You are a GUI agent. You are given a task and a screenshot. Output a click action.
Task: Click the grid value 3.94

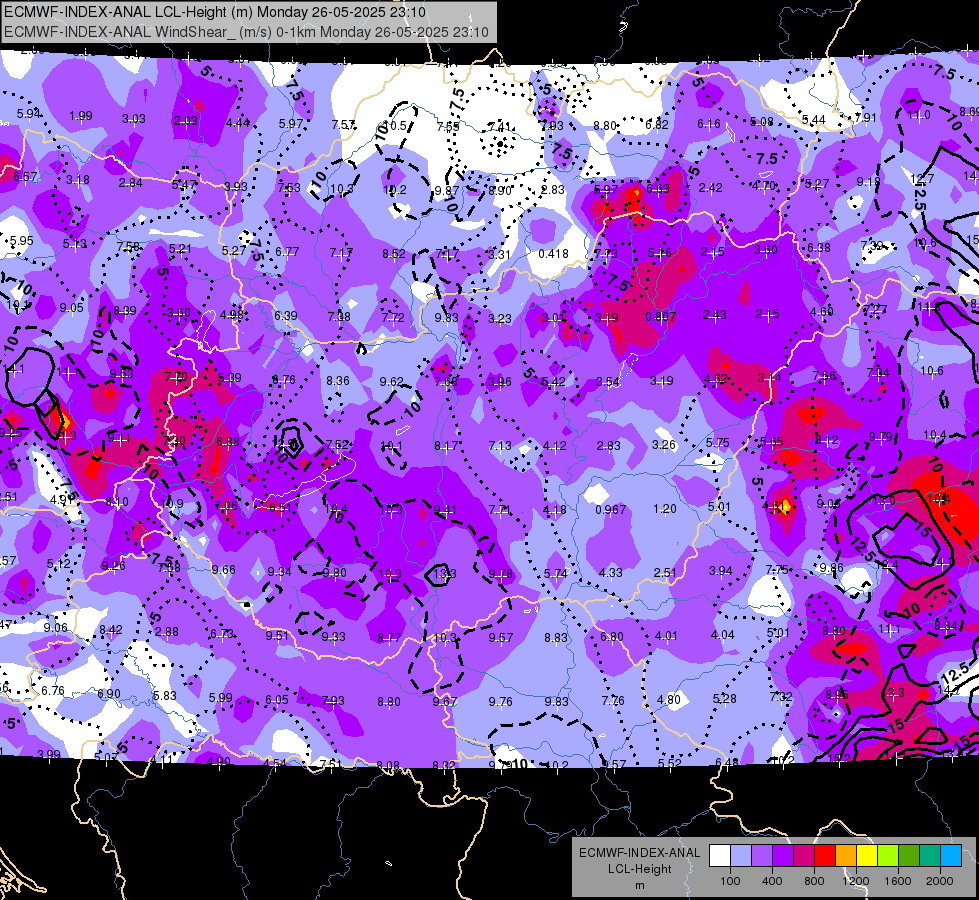[721, 571]
